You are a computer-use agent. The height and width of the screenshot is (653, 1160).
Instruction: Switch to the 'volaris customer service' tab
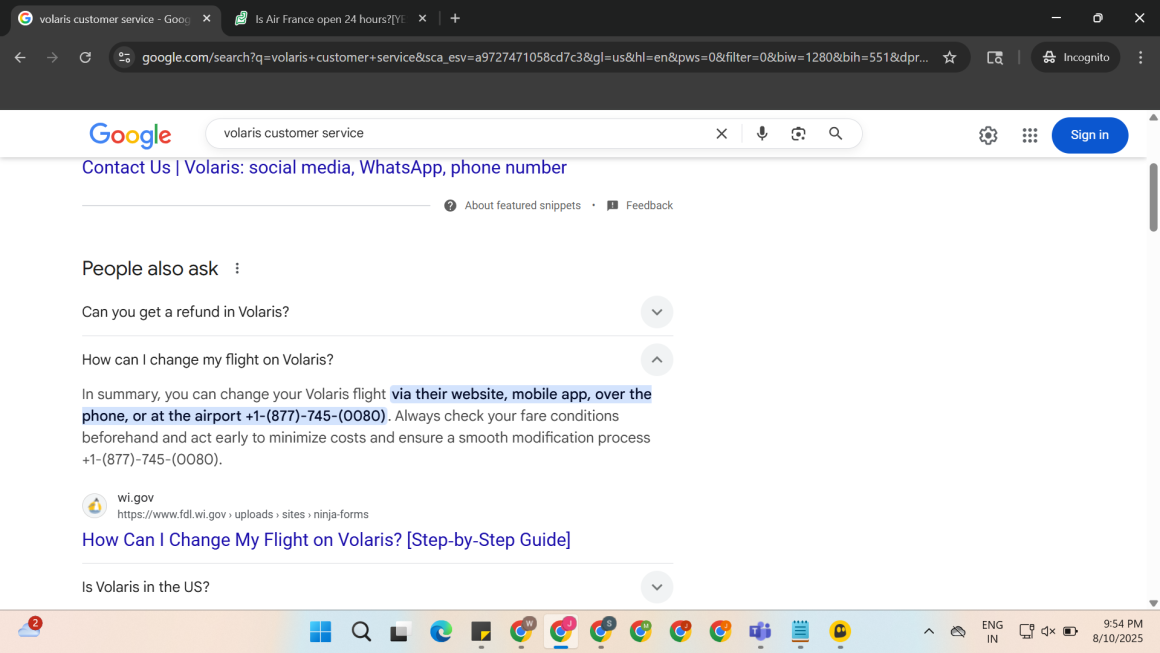(x=115, y=19)
